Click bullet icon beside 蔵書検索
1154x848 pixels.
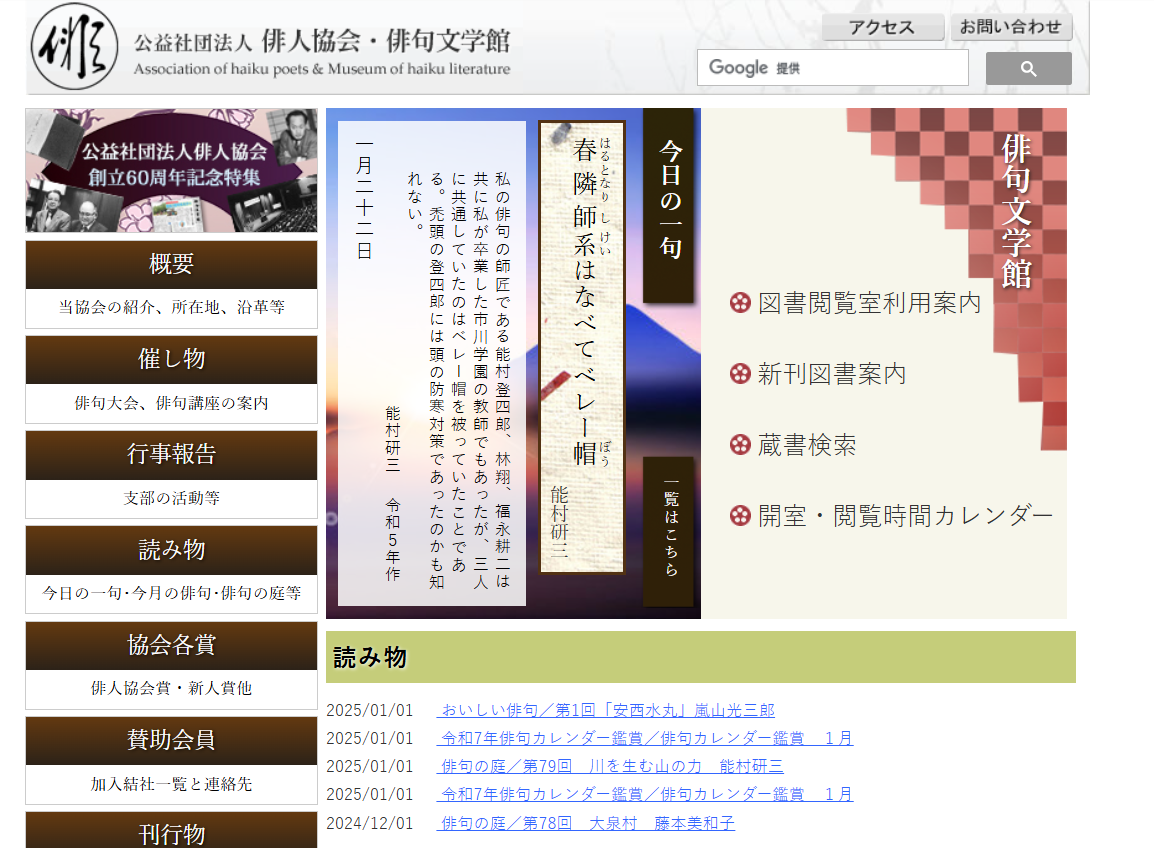point(740,445)
